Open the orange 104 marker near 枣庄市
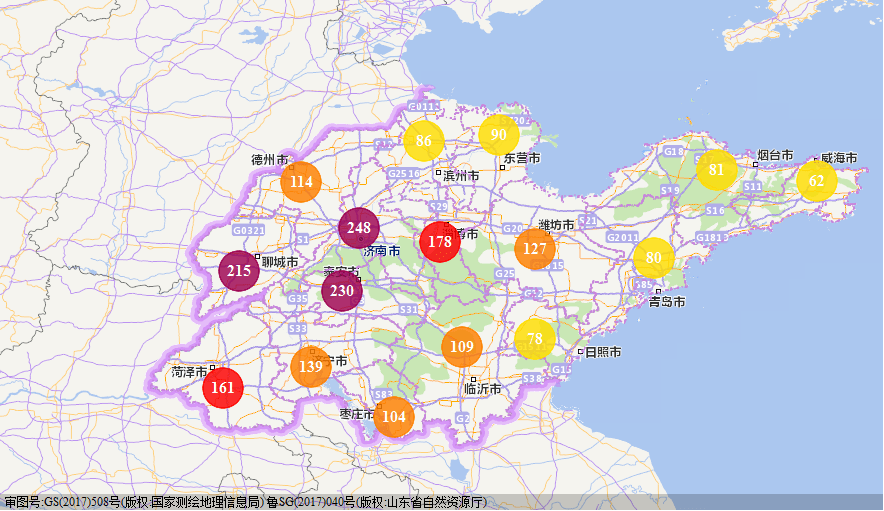Screen dimensions: 884x511 tap(394, 417)
